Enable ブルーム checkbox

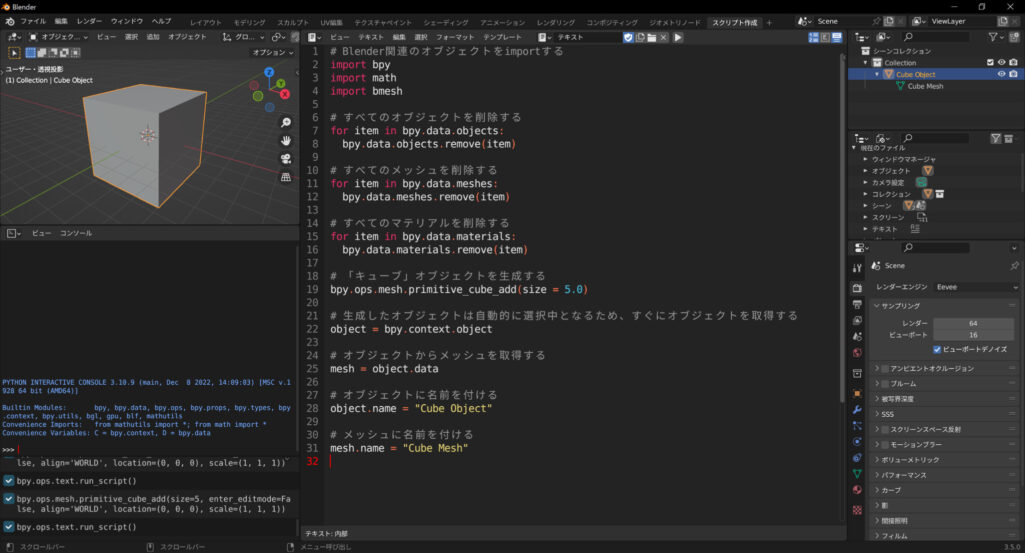click(884, 384)
